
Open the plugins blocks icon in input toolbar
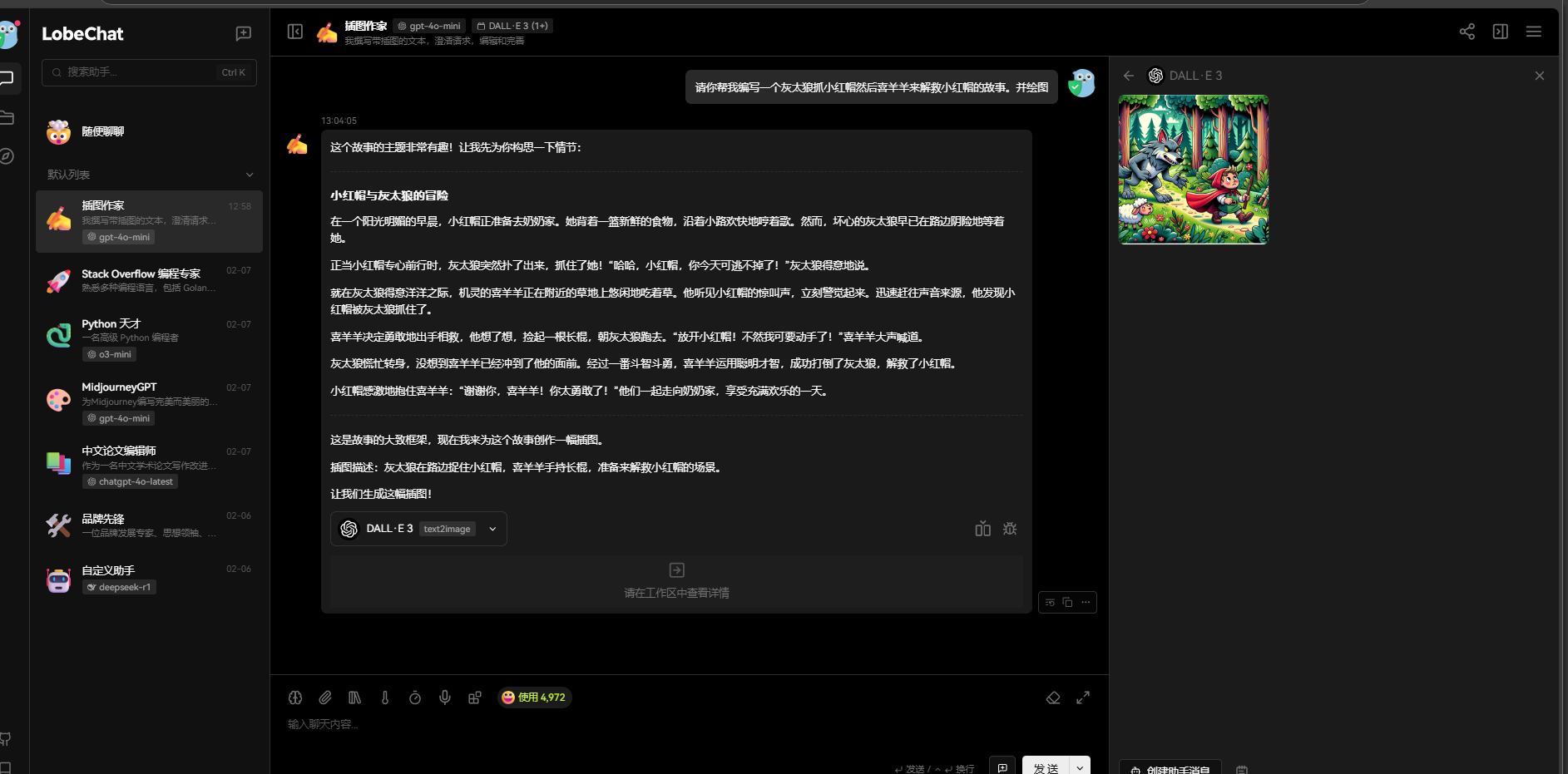coord(475,698)
